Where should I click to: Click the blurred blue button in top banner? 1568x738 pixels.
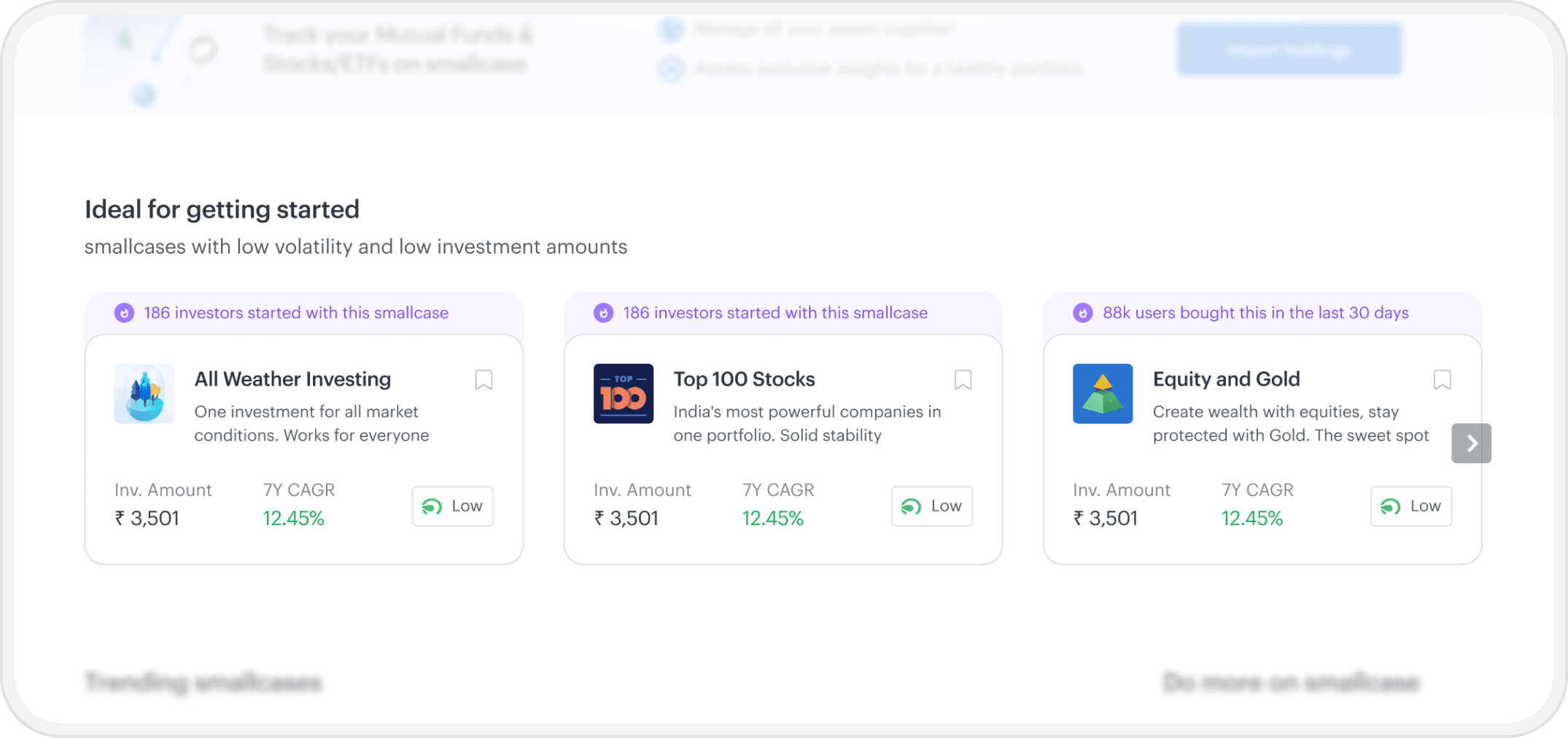coord(1289,50)
